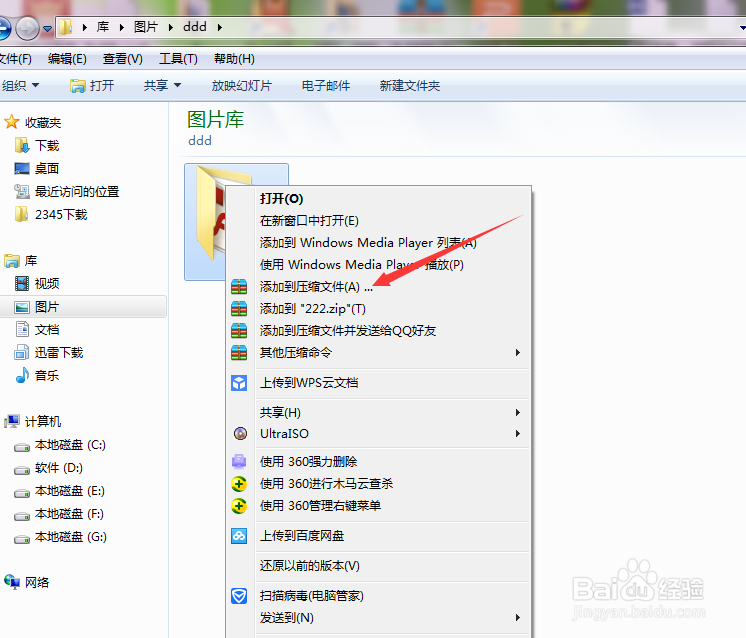This screenshot has height=638, width=746.
Task: Click 放映幻灯片 in the toolbar
Action: tap(242, 86)
